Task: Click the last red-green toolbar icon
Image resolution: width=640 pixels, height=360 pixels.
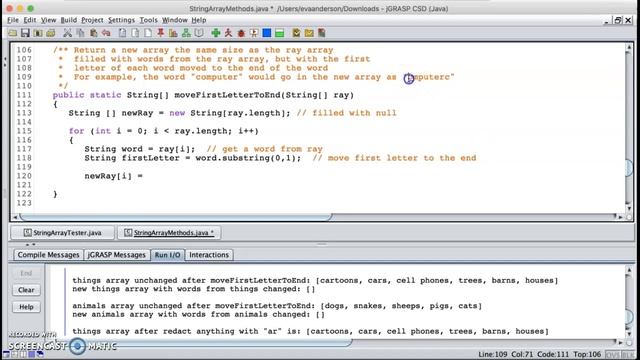Action: 322,33
